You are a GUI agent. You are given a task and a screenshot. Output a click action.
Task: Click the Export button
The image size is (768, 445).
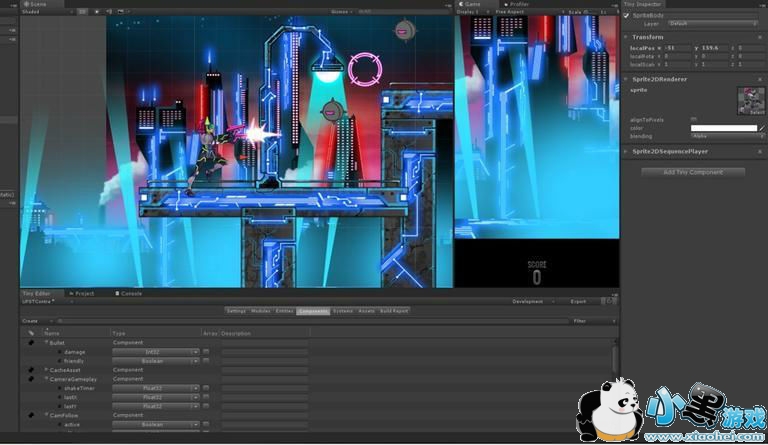coord(578,301)
